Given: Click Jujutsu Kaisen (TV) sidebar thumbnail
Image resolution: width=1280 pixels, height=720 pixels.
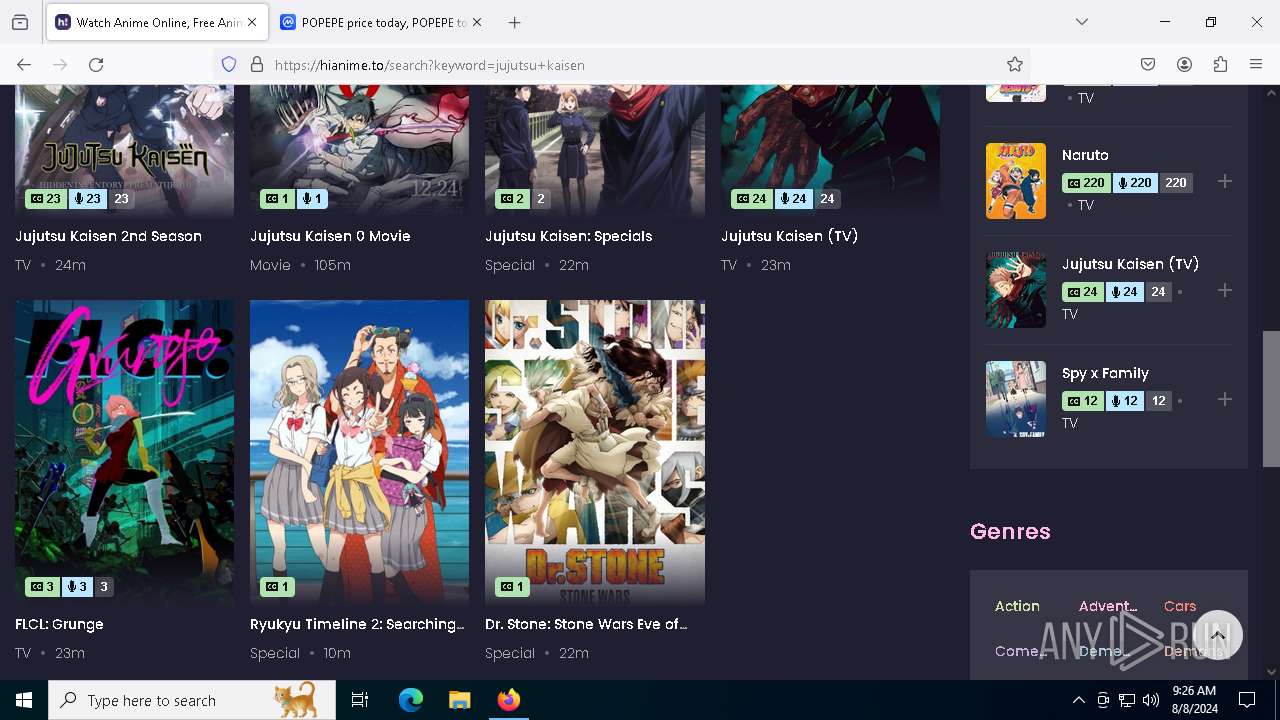Looking at the screenshot, I should click(x=1016, y=290).
